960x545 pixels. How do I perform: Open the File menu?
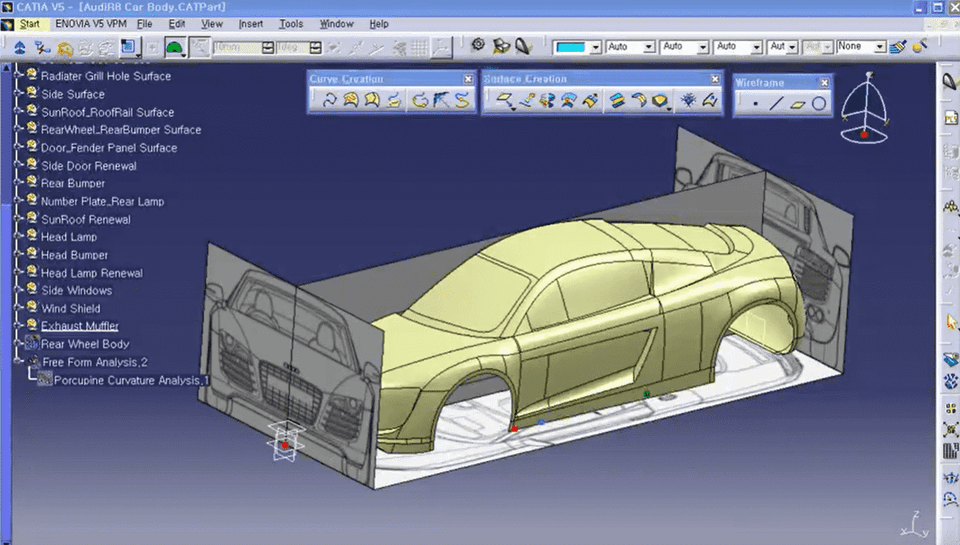[x=144, y=24]
